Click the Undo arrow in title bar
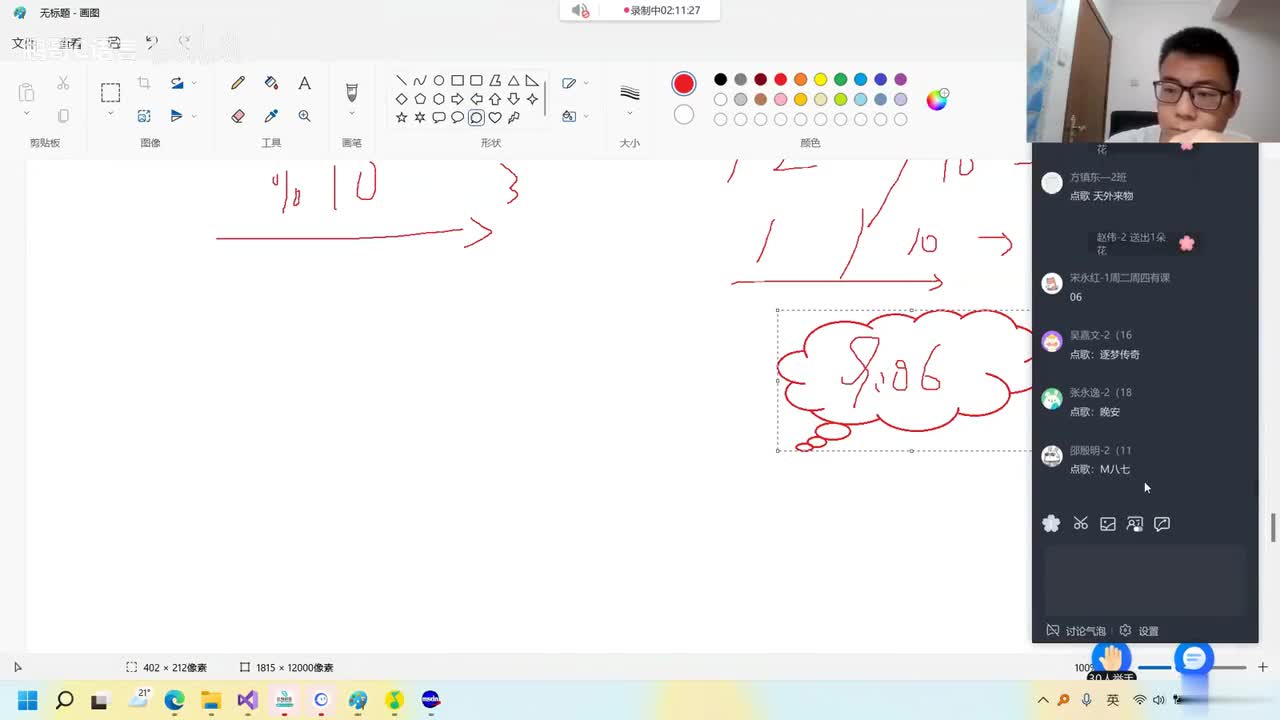The image size is (1280, 720). (x=151, y=43)
